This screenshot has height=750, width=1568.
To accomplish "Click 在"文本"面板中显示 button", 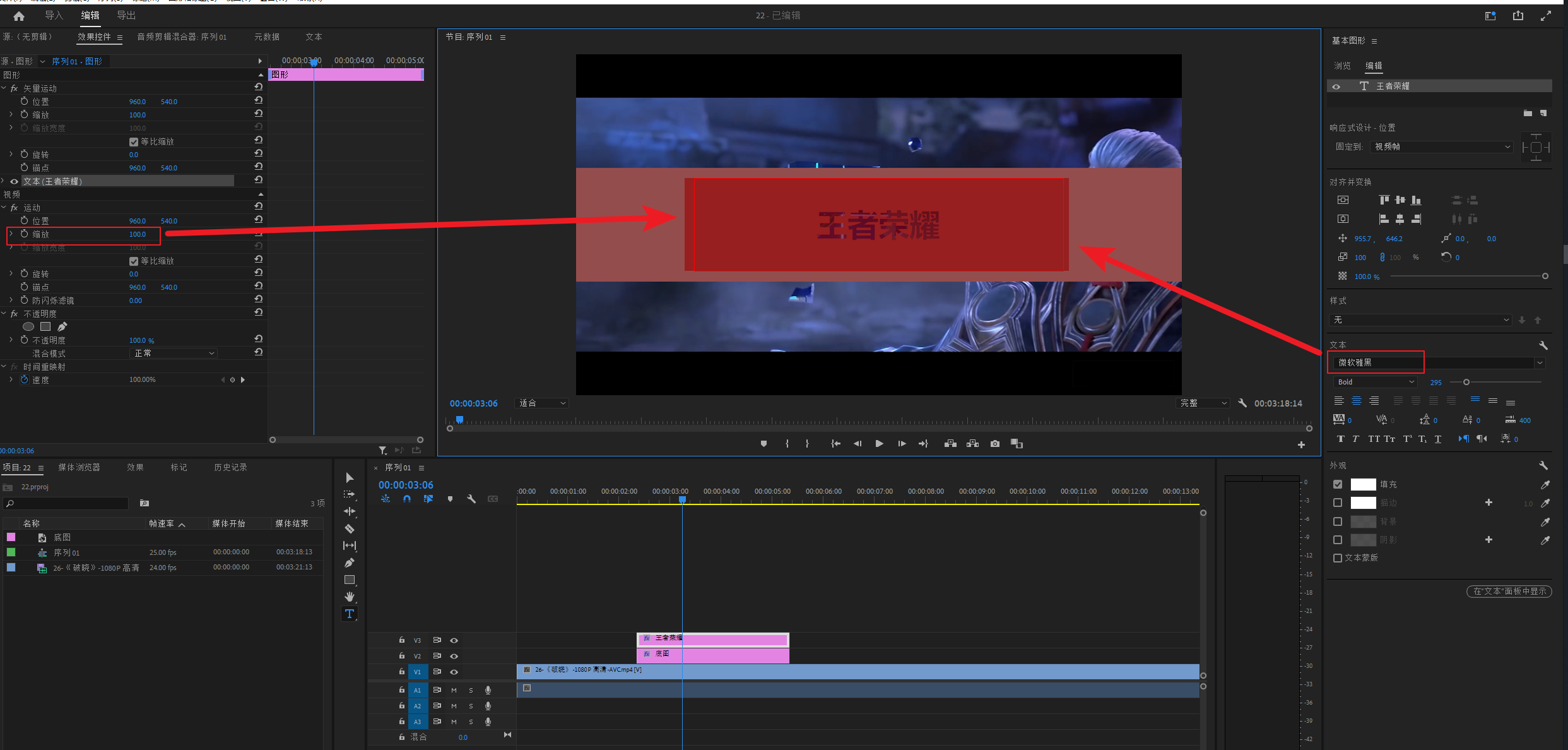I will [1509, 592].
